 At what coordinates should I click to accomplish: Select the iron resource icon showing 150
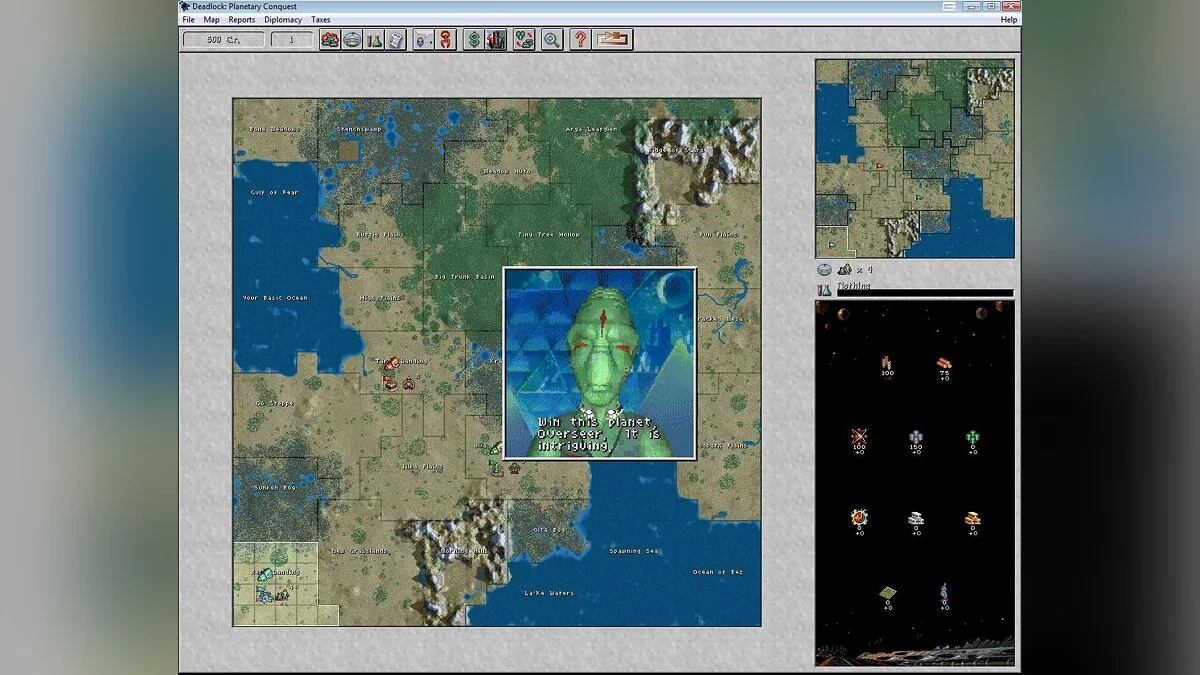(915, 437)
